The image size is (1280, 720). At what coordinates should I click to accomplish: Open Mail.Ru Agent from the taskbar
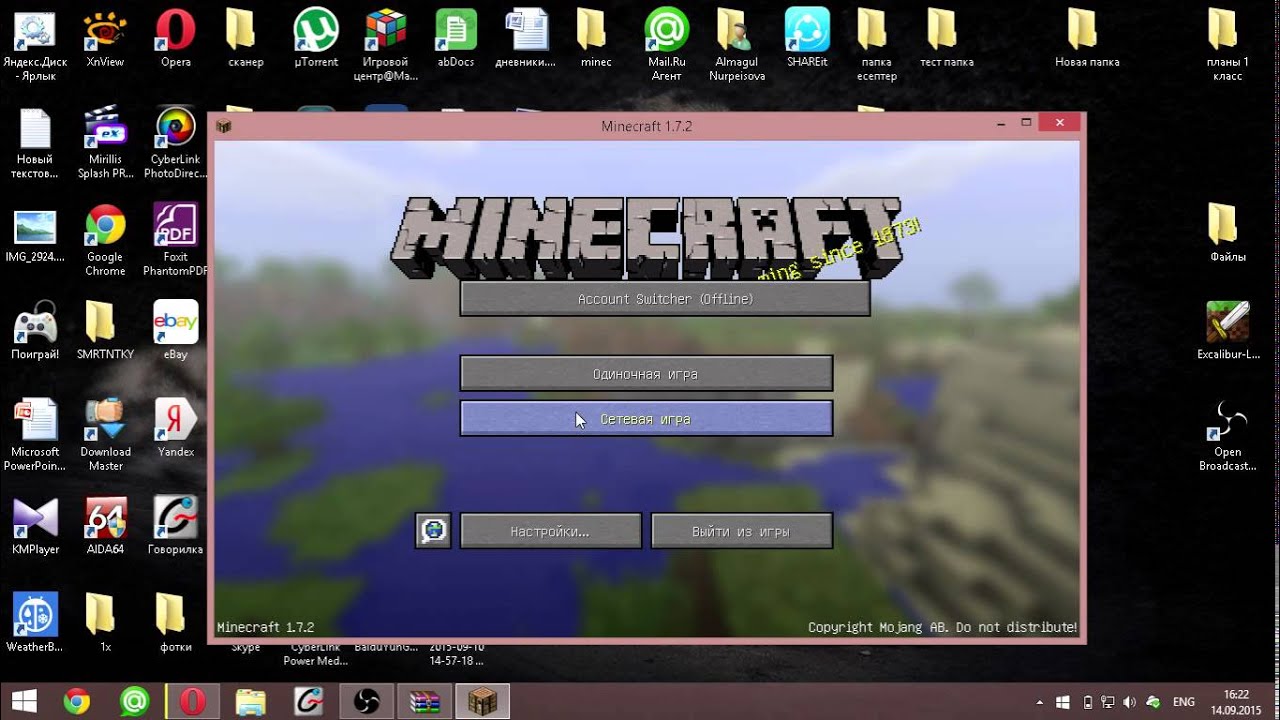pos(135,701)
